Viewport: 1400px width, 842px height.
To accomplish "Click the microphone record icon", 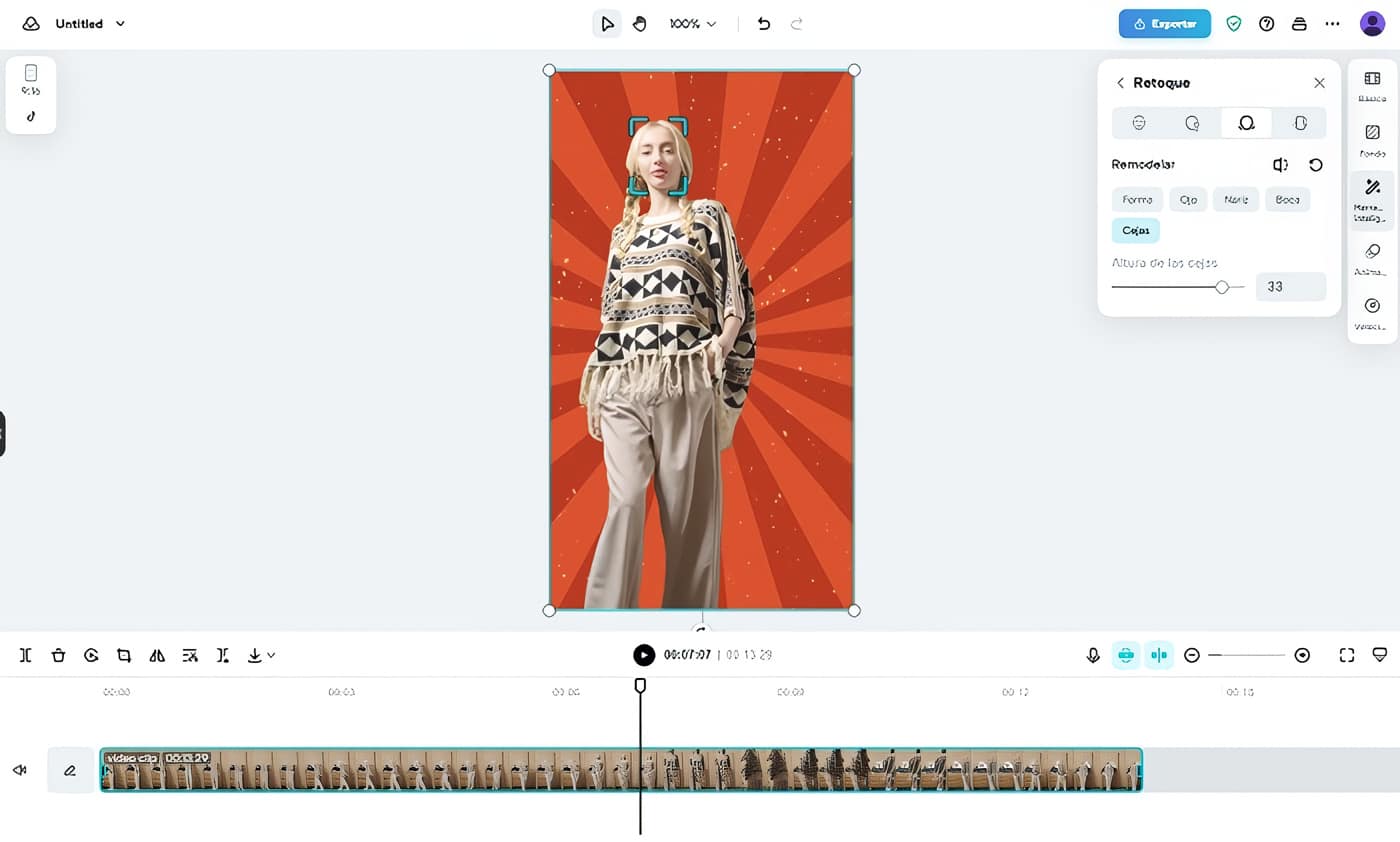I will point(1093,655).
